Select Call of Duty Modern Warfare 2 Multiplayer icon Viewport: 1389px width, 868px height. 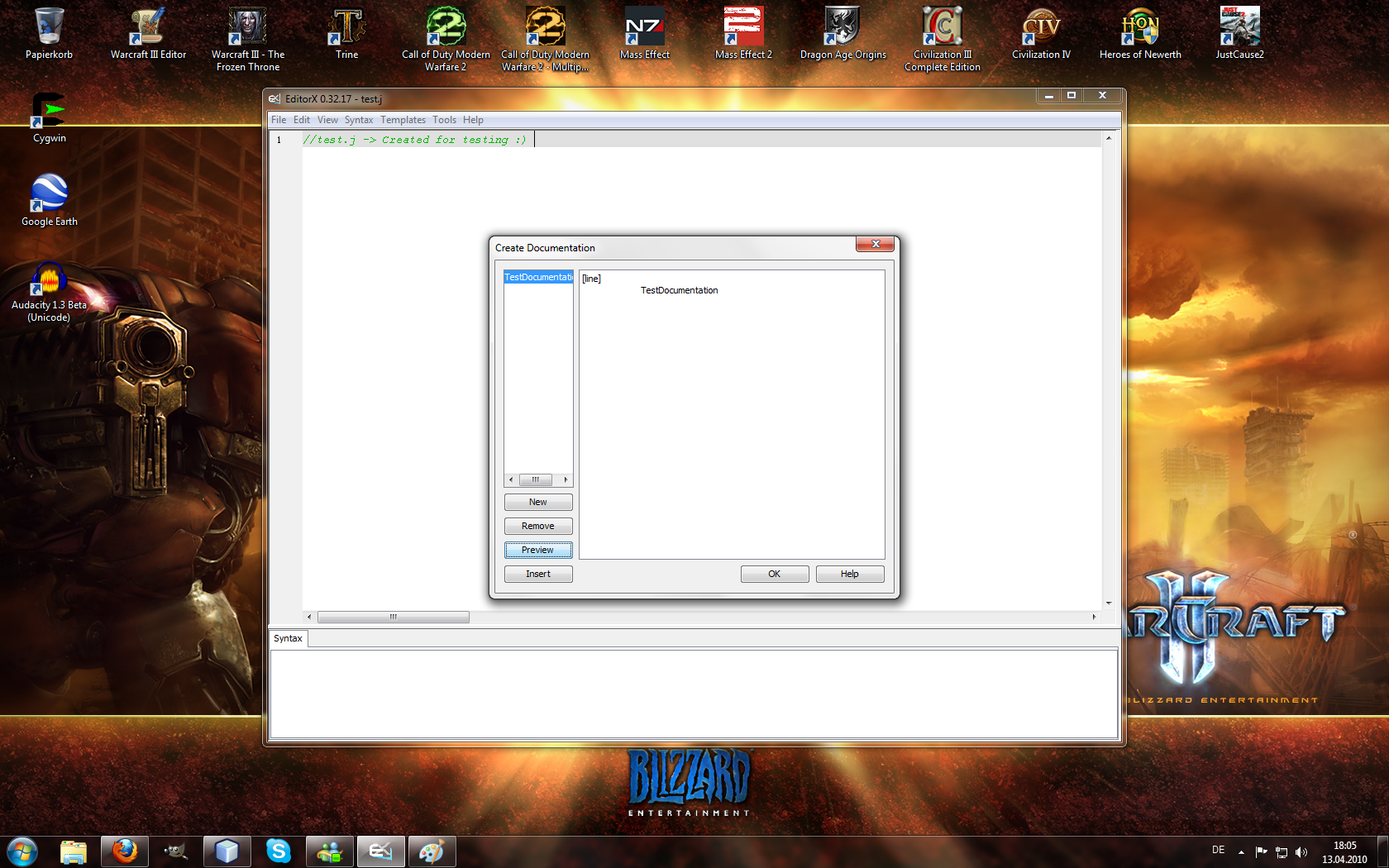545,39
